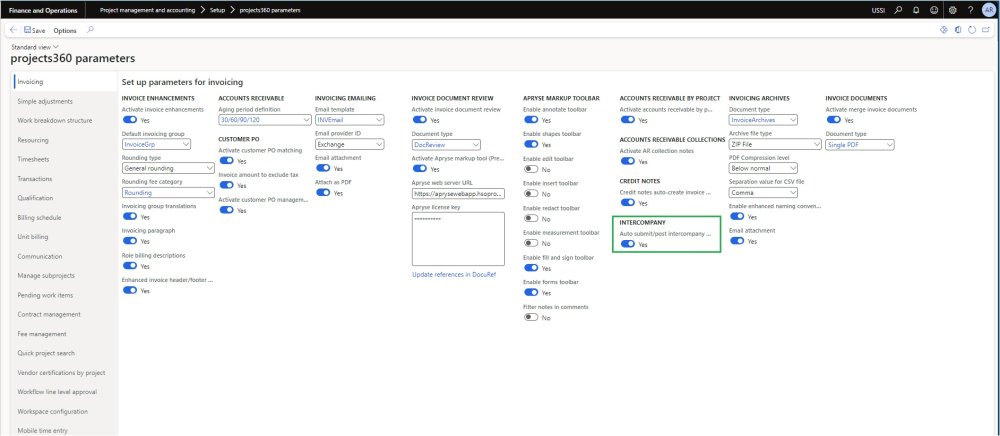Toggle Auto submit/post intercompany switch
Screen dimensions: 1000x436
tap(627, 244)
